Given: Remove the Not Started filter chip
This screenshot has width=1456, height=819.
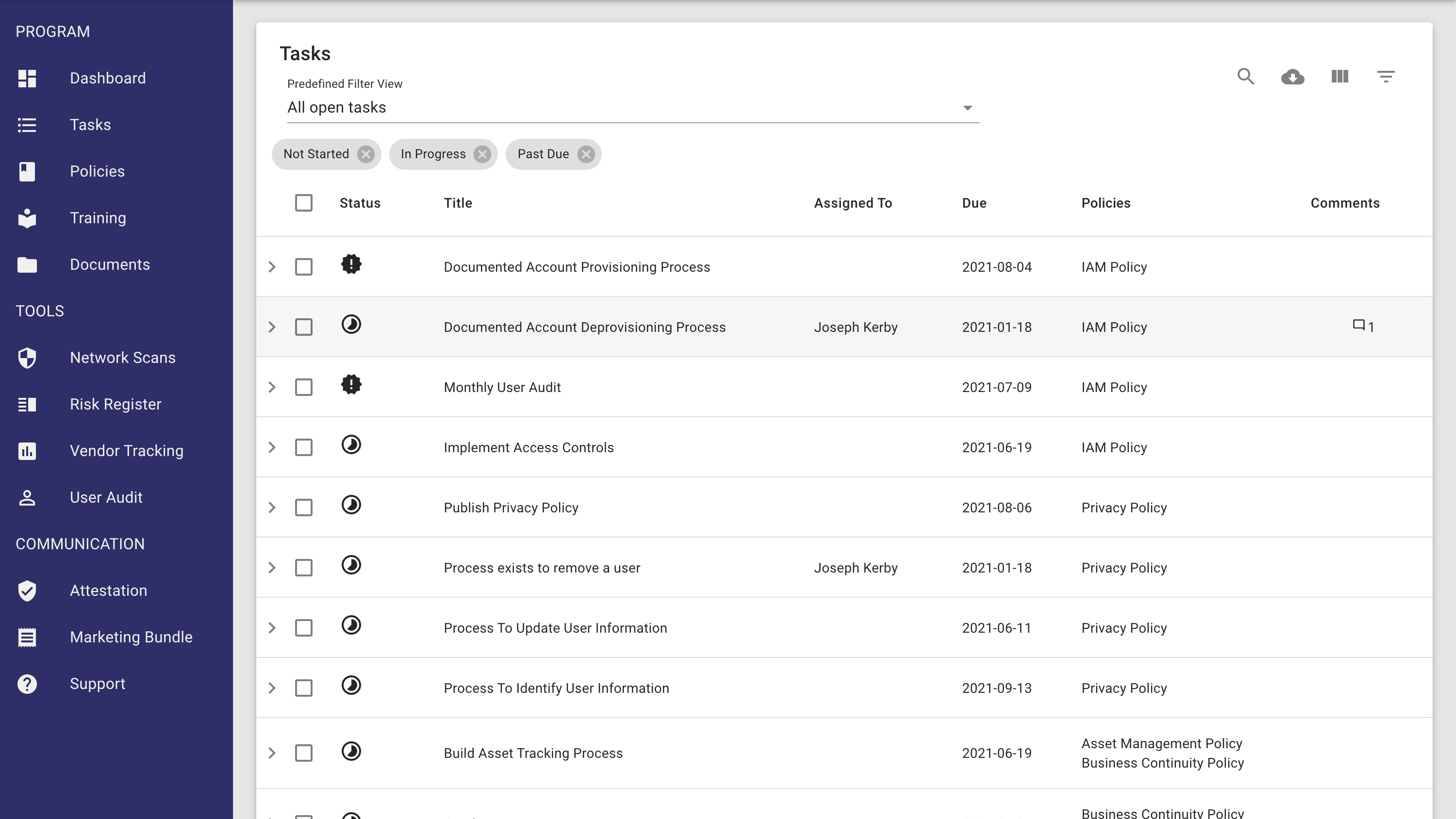Looking at the screenshot, I should (365, 154).
